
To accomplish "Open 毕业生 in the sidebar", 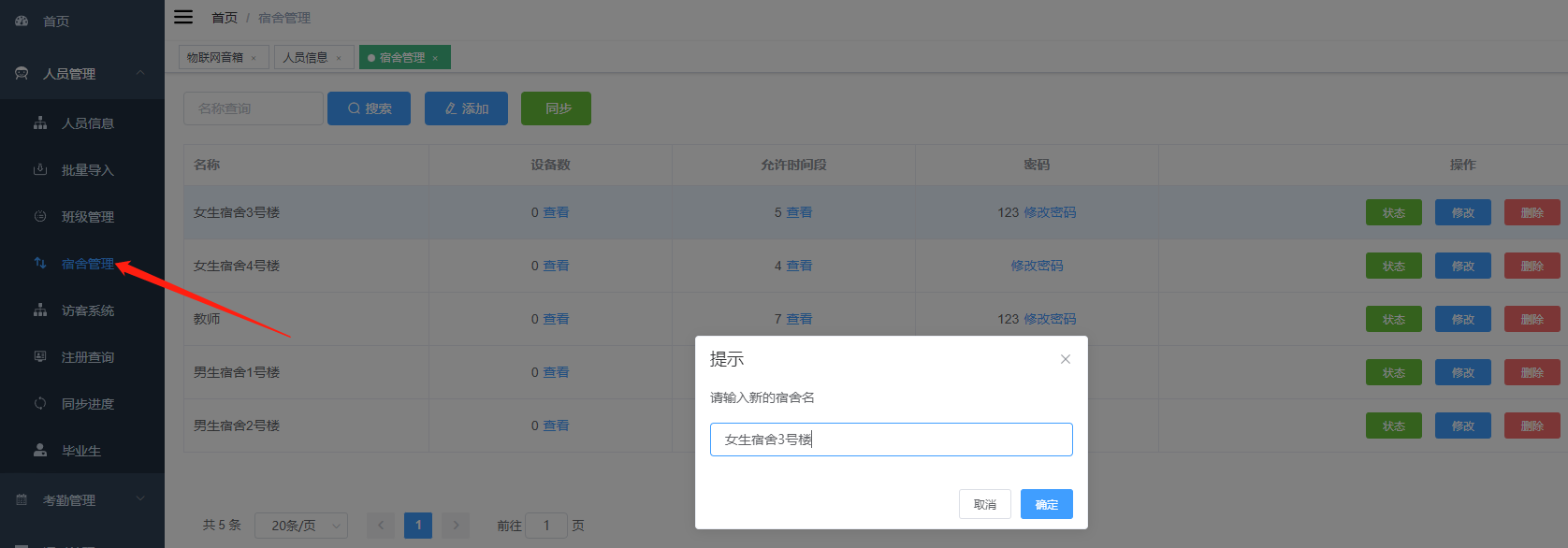I will (82, 450).
